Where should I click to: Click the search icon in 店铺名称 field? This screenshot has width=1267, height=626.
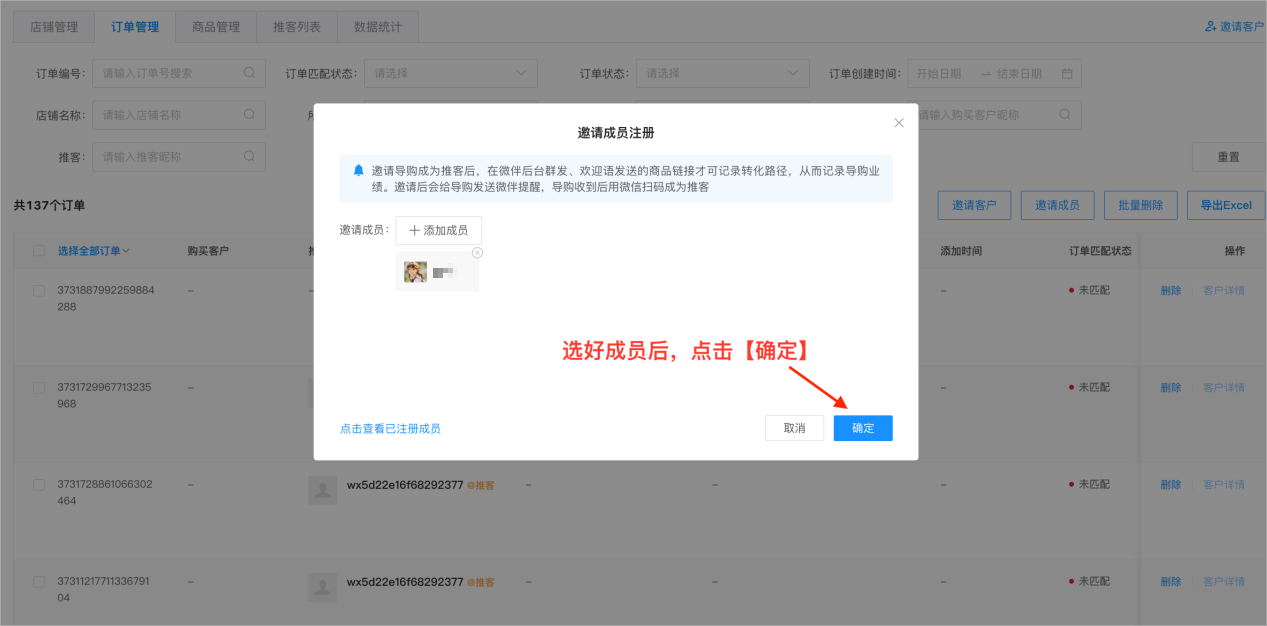(x=249, y=114)
